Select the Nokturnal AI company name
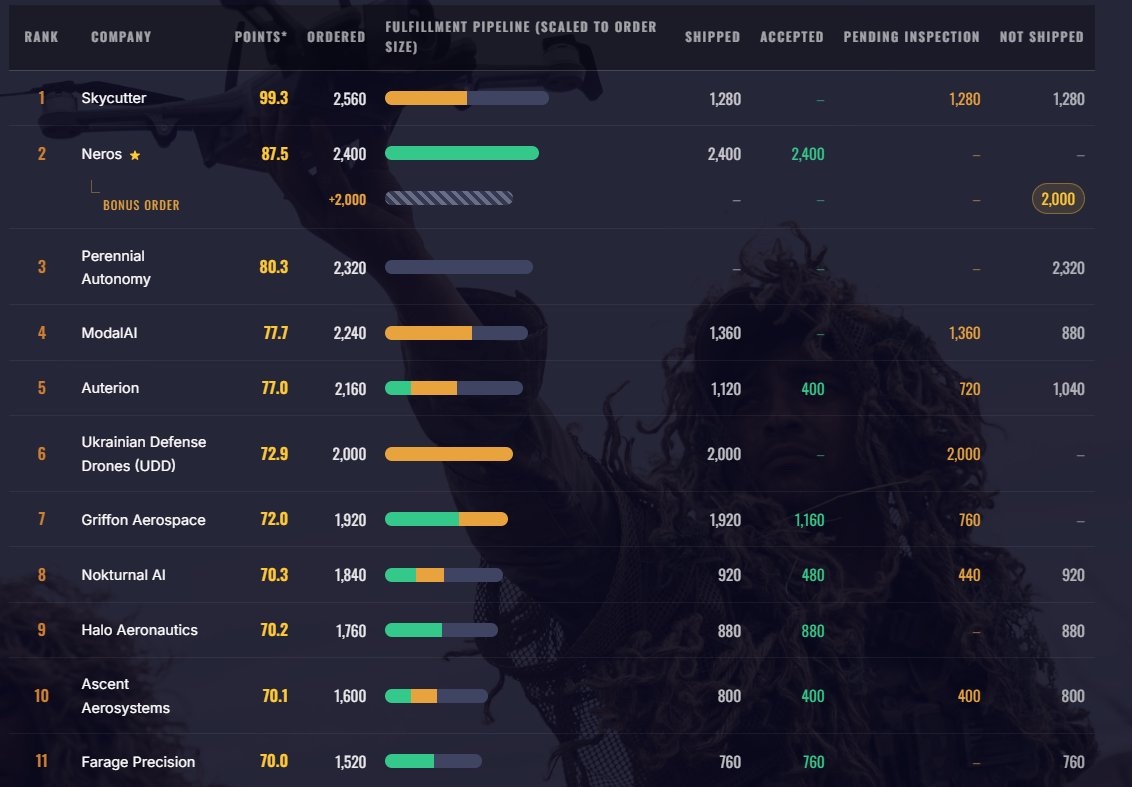 [x=123, y=575]
